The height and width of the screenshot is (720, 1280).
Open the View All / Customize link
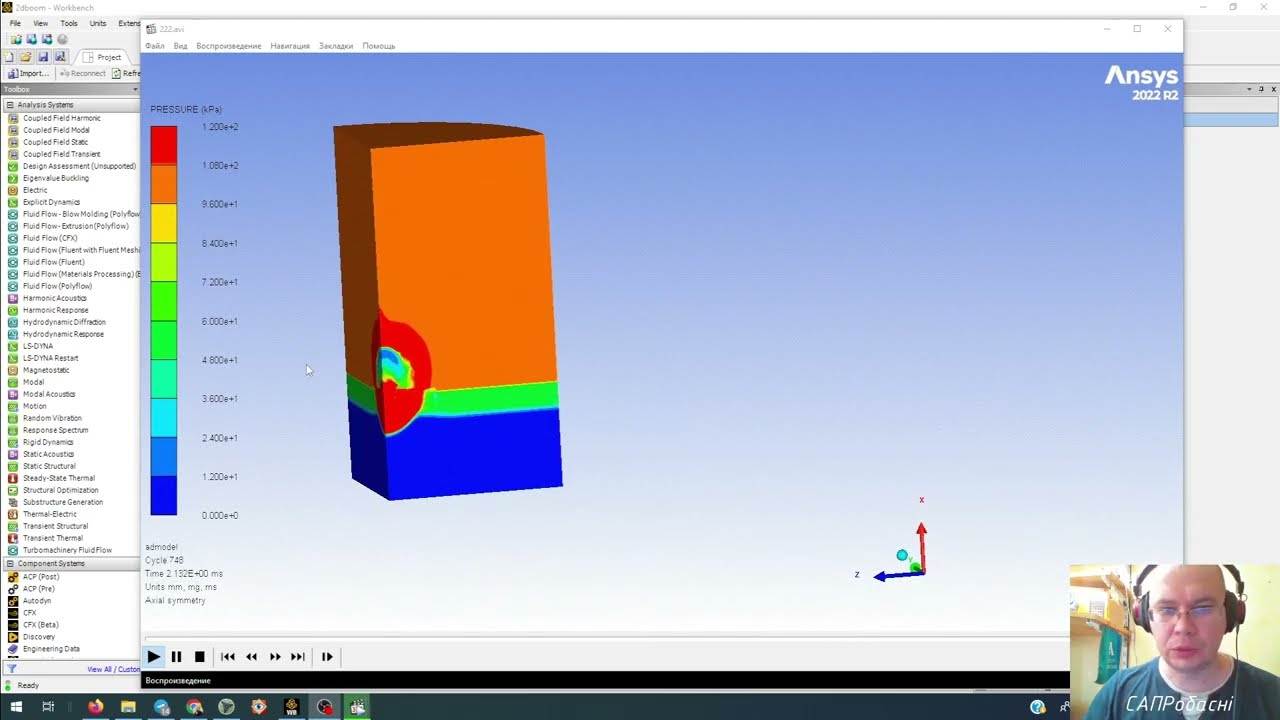pyautogui.click(x=113, y=669)
